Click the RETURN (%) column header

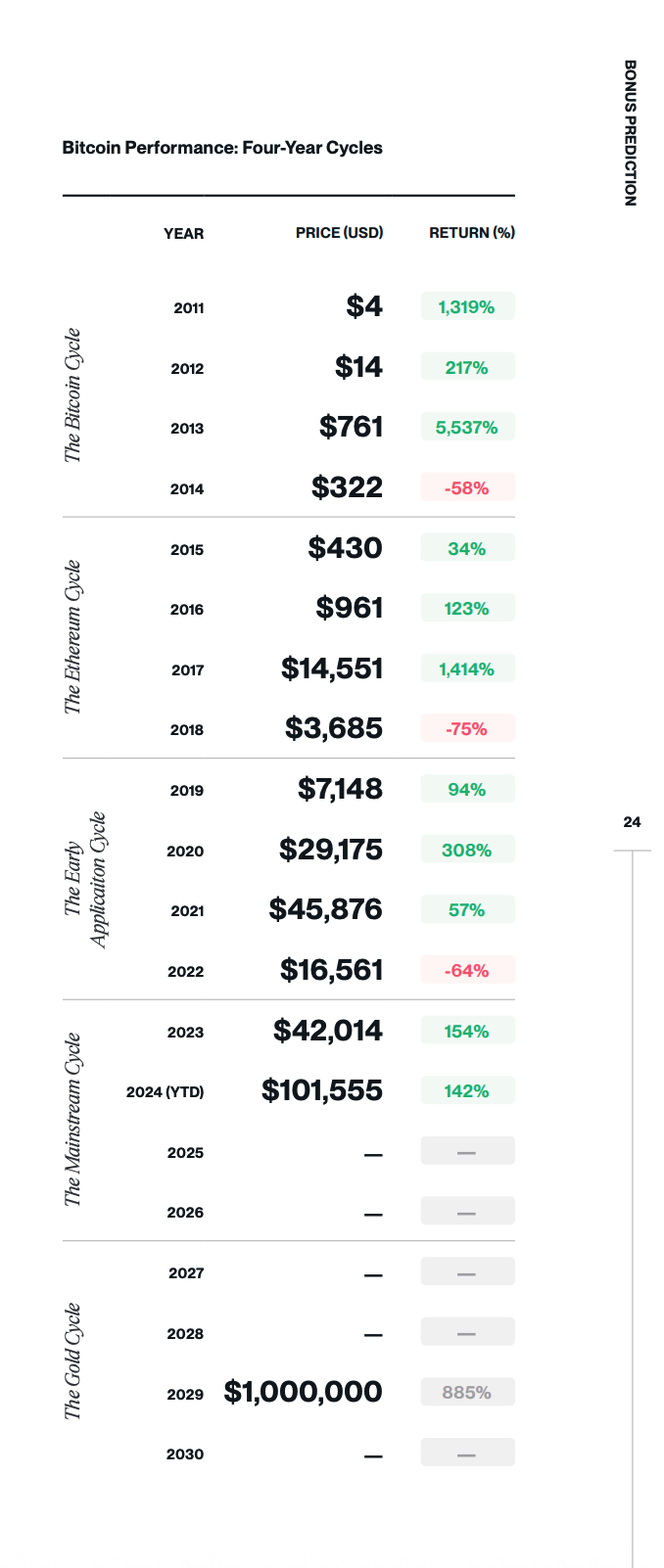pos(471,233)
